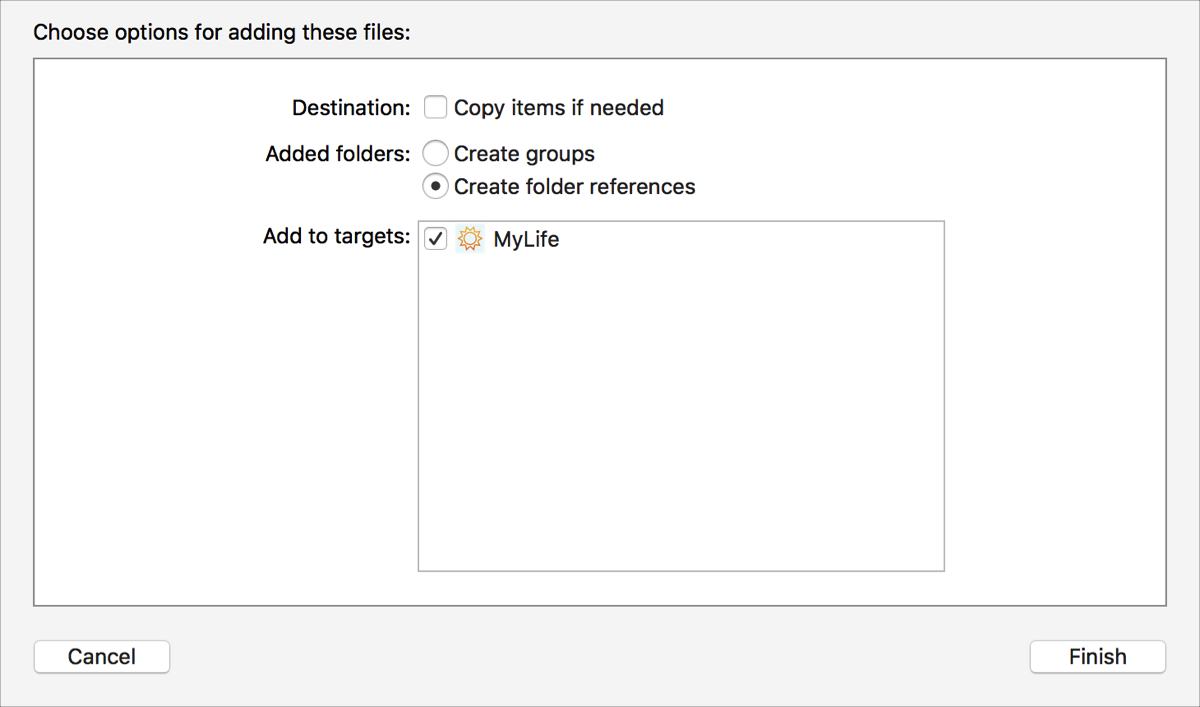This screenshot has width=1200, height=707.
Task: Click the empty circle beside Create groups
Action: (x=435, y=154)
